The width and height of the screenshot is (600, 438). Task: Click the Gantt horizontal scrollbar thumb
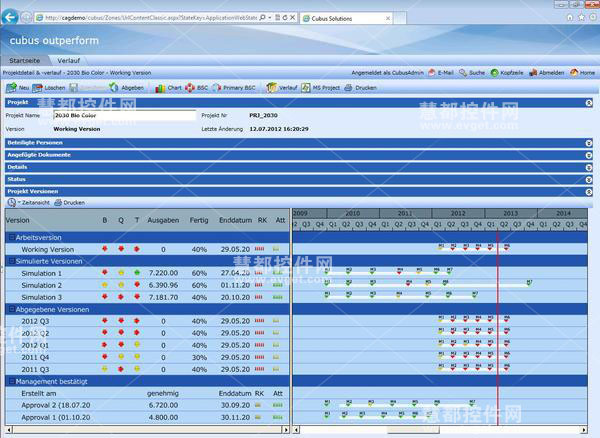coord(413,430)
